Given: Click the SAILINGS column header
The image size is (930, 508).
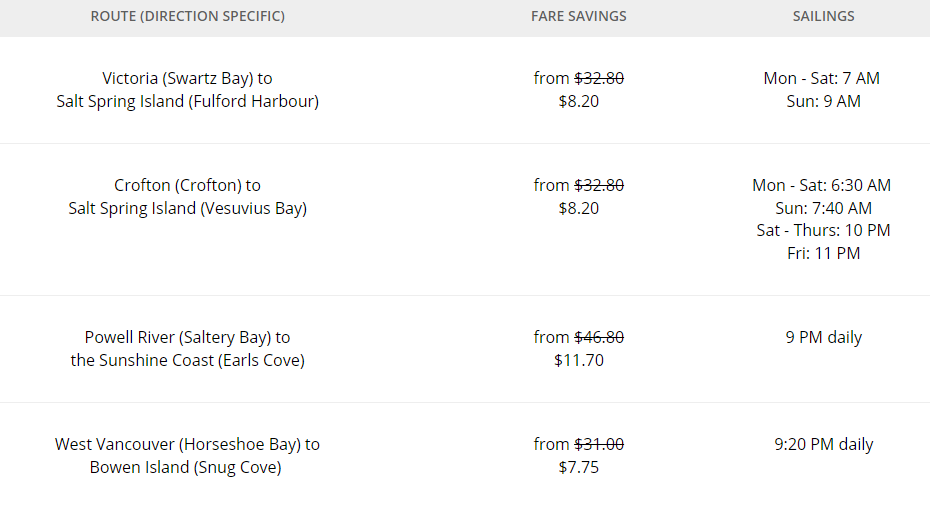Looking at the screenshot, I should tap(823, 16).
